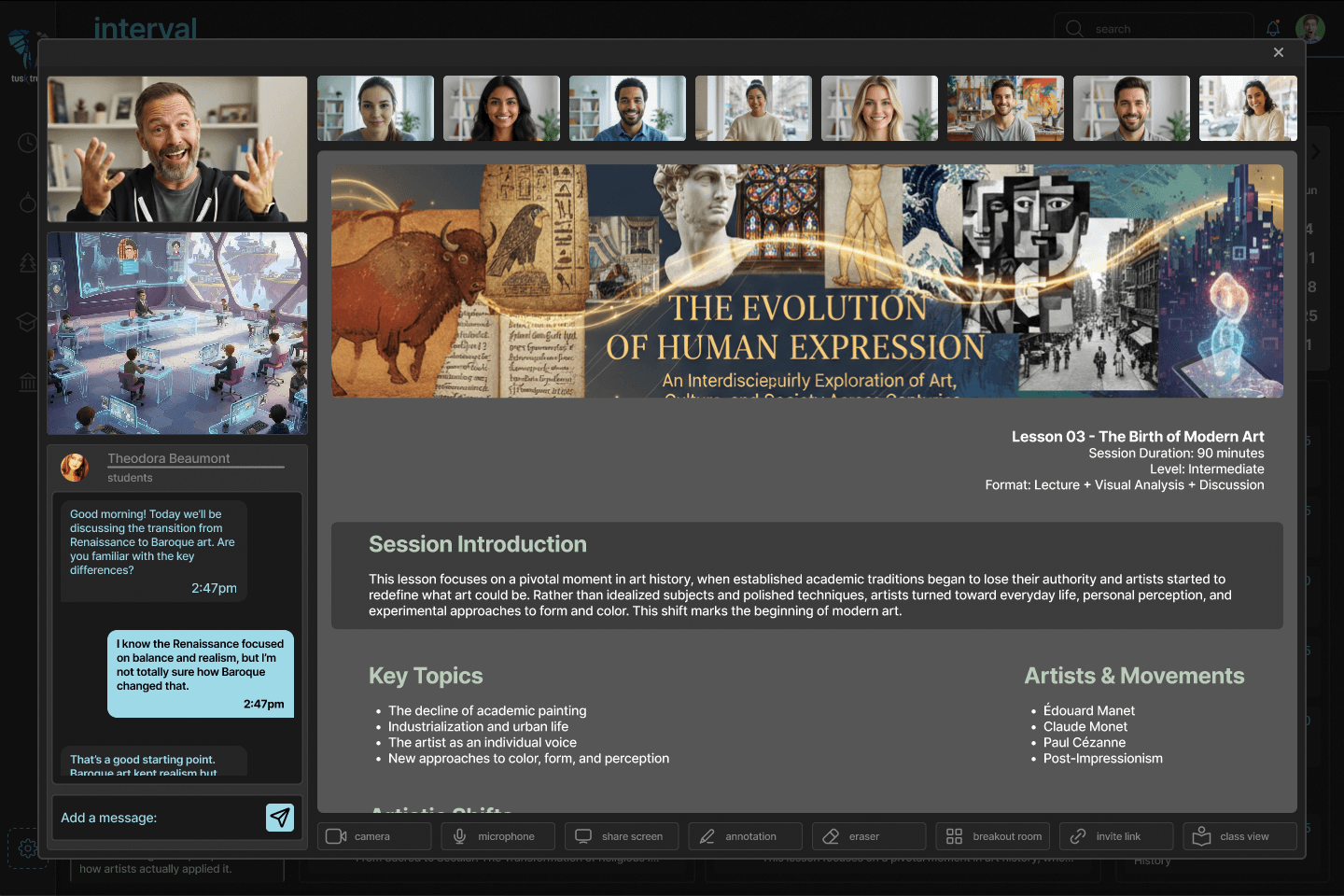Screen dimensions: 1344x896
Task: Click the clock icon in left sidebar
Action: (28, 143)
